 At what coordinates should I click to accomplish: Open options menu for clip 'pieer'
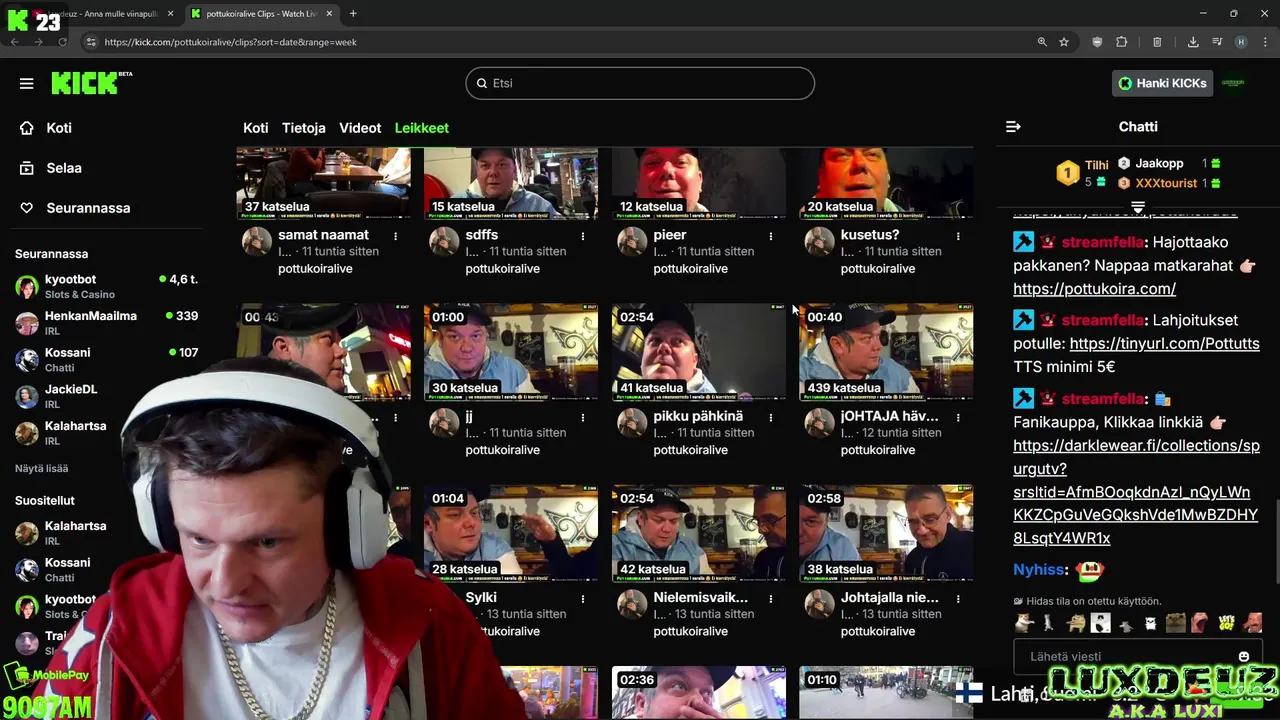point(771,236)
